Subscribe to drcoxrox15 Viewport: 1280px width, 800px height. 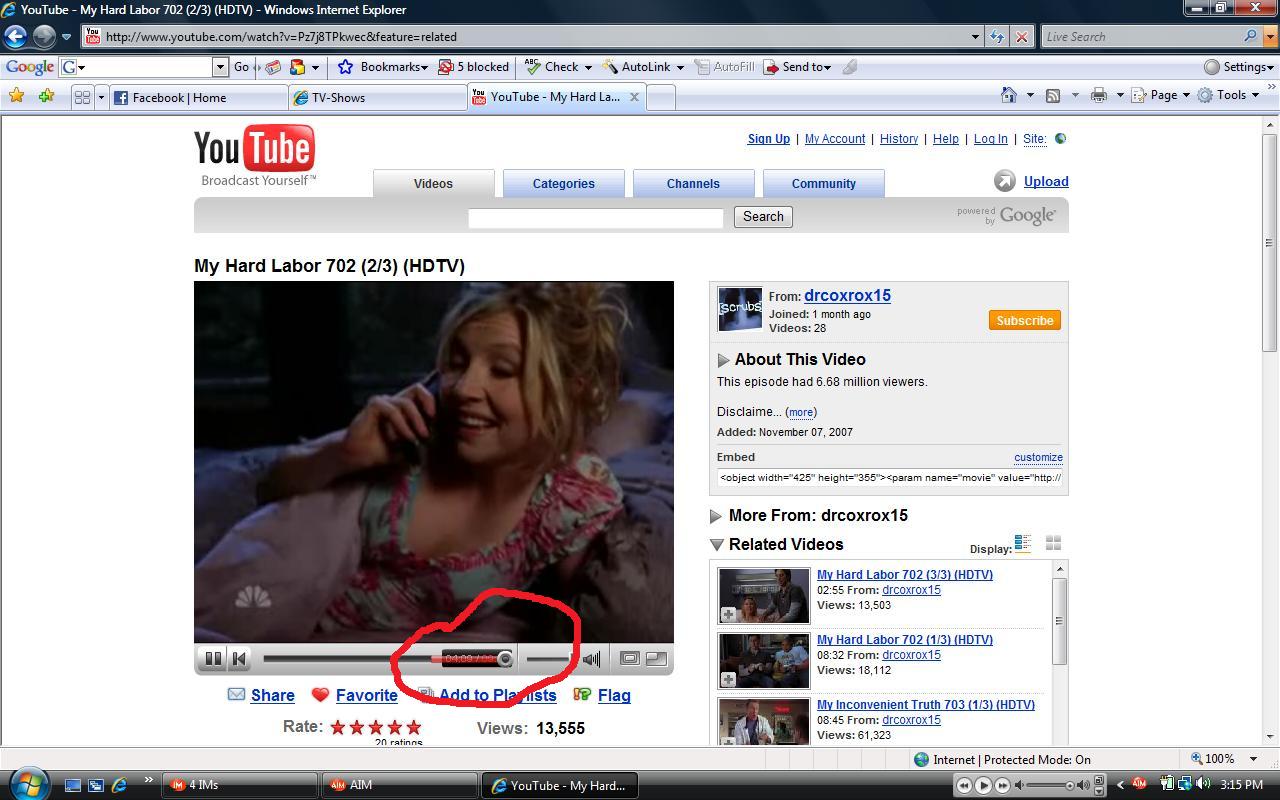tap(1024, 320)
